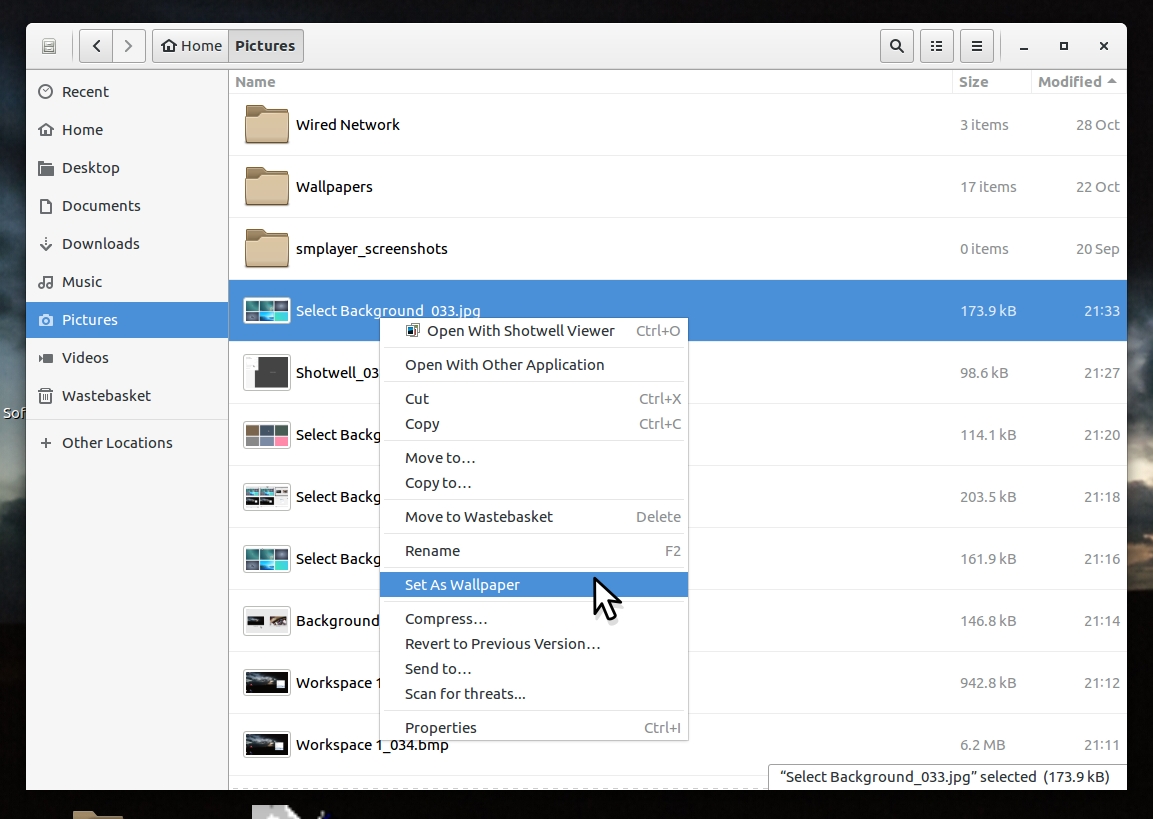The width and height of the screenshot is (1153, 819).
Task: Click the Music note icon in sidebar
Action: pyautogui.click(x=45, y=282)
